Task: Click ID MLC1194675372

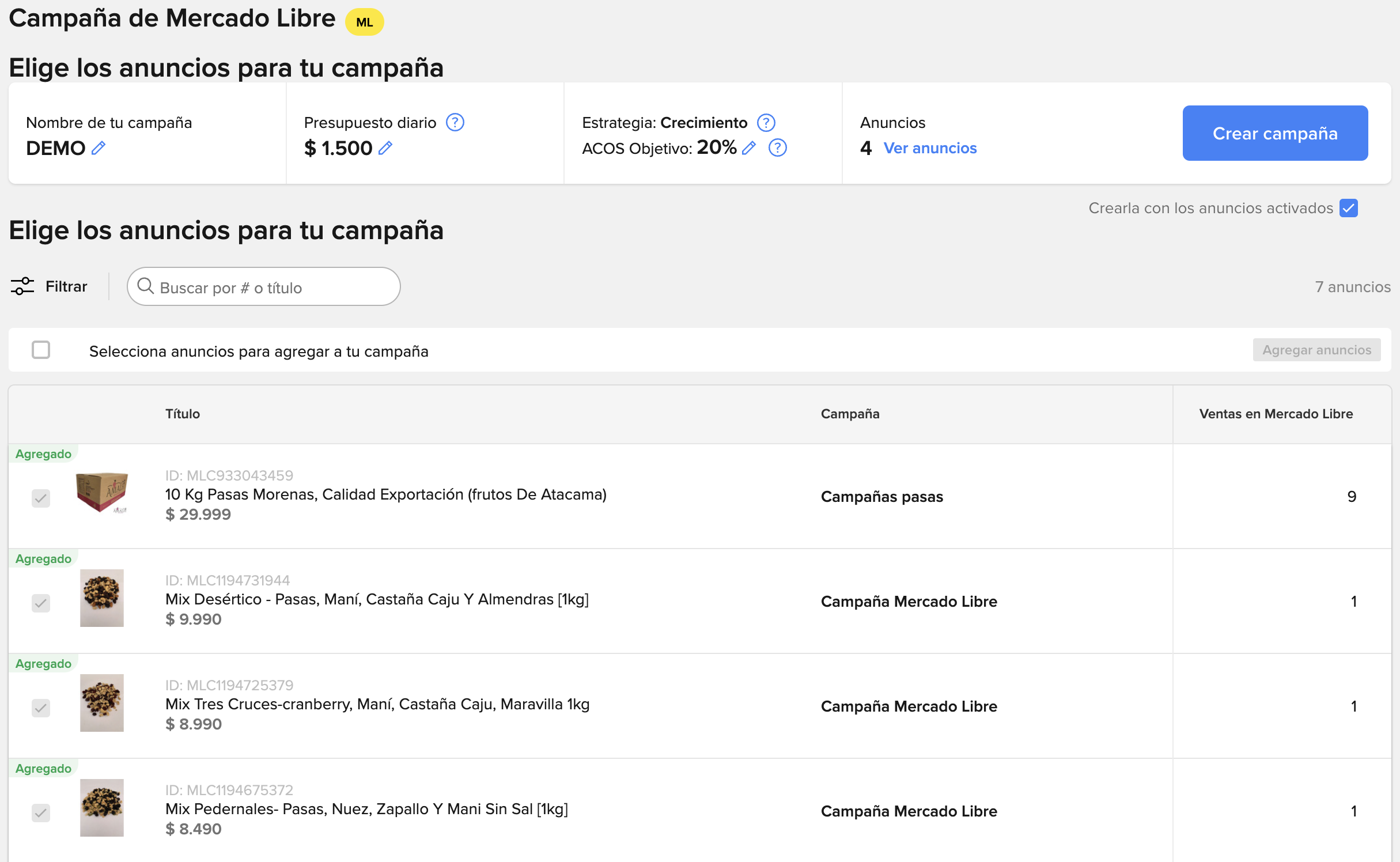Action: tap(229, 790)
